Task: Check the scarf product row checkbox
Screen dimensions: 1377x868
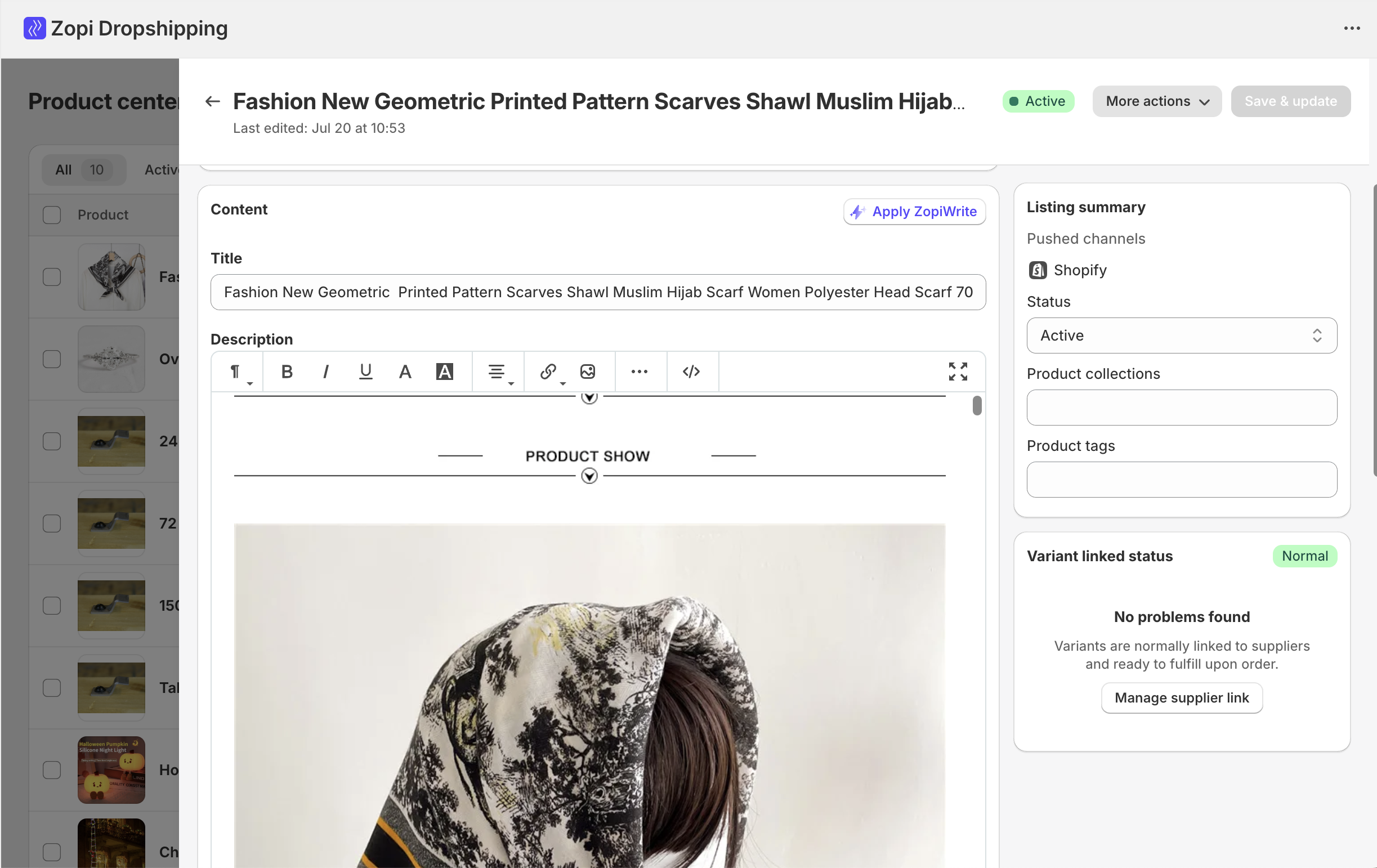Action: [x=51, y=277]
